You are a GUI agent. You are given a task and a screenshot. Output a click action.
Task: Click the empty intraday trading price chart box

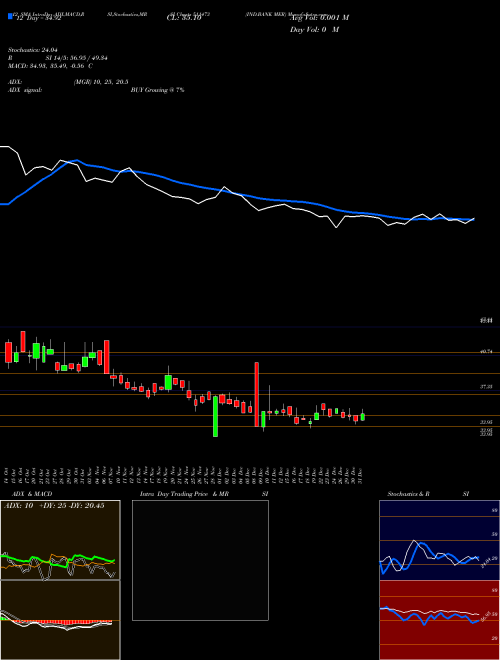click(x=200, y=560)
